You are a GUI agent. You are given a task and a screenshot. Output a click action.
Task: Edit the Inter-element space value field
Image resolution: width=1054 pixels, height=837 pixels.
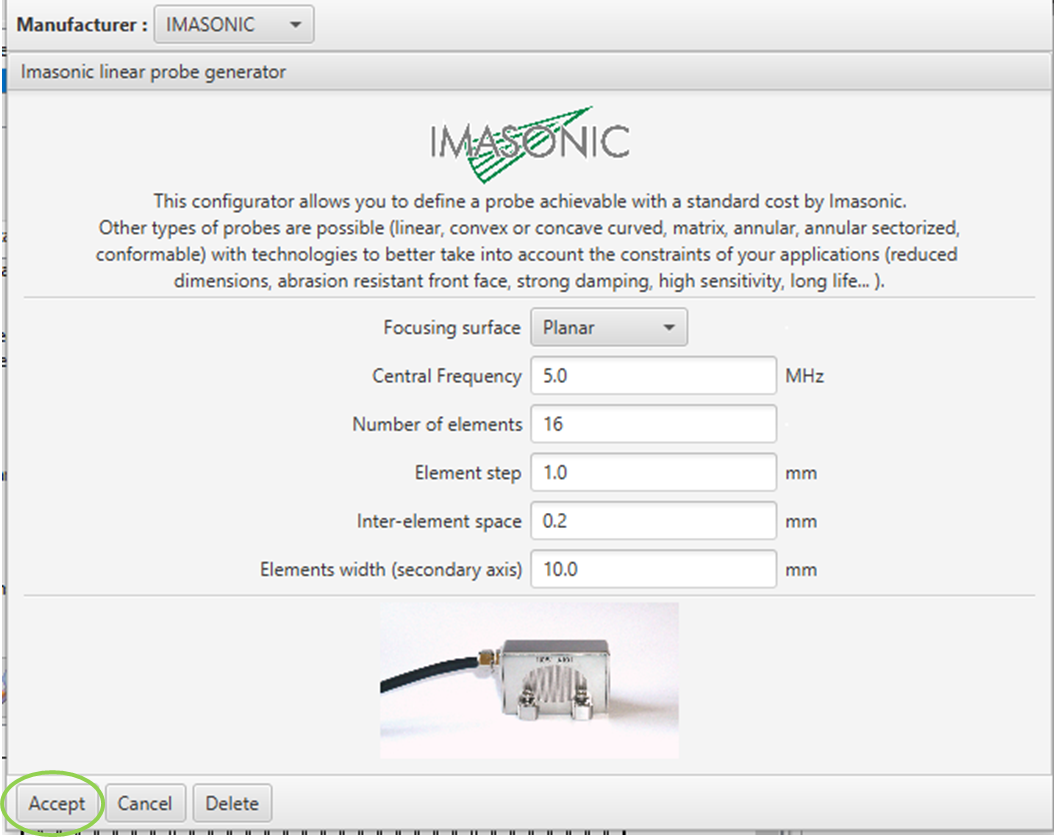653,521
